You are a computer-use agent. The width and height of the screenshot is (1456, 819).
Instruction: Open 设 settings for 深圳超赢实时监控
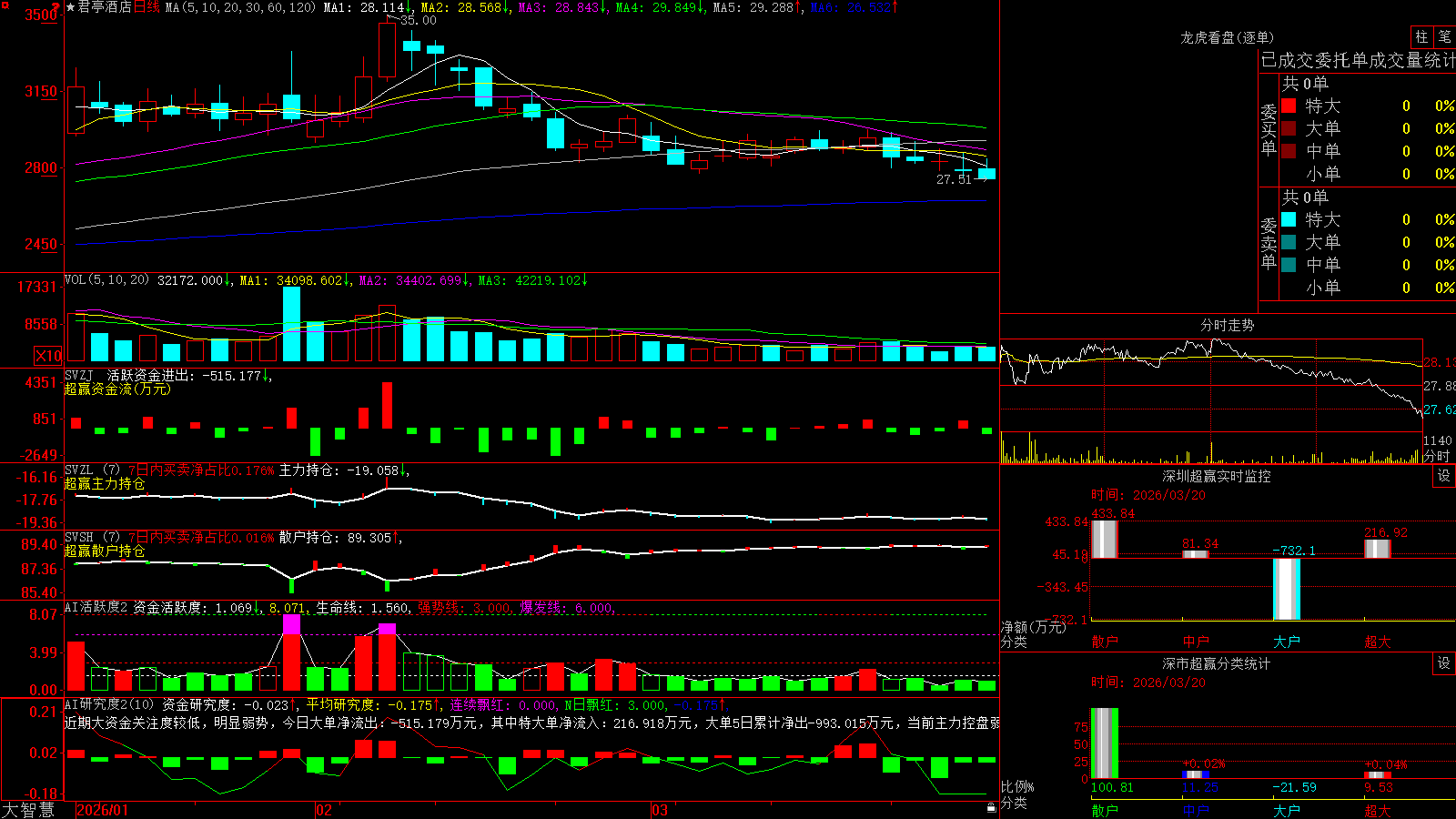(1444, 476)
